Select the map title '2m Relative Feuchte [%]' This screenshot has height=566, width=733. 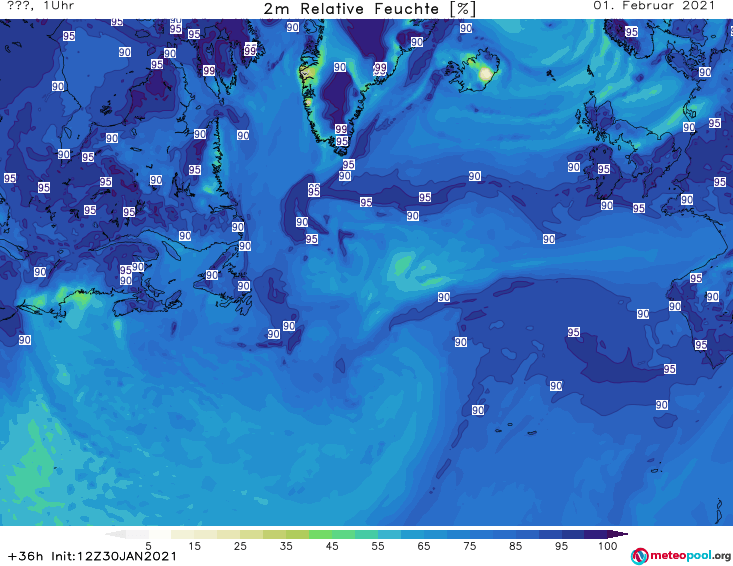pyautogui.click(x=370, y=9)
